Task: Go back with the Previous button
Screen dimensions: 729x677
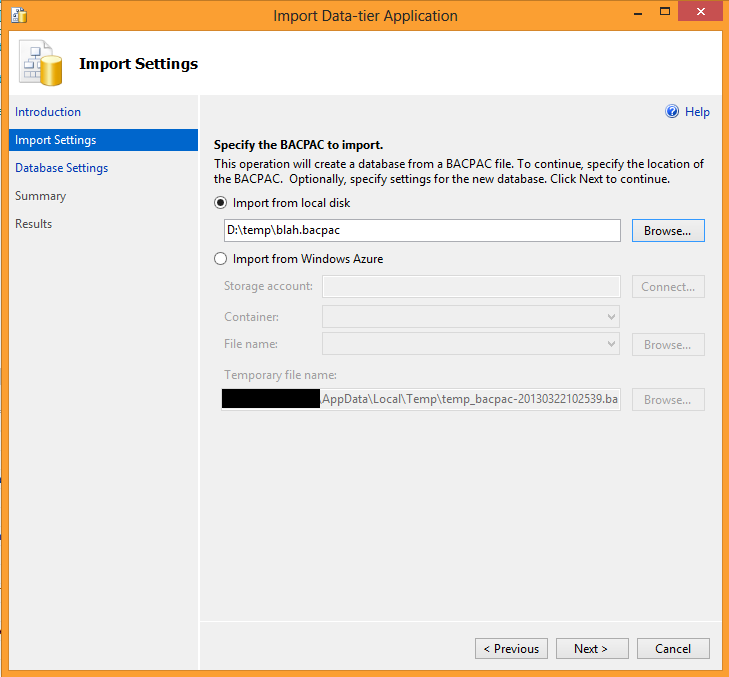Action: (x=511, y=649)
